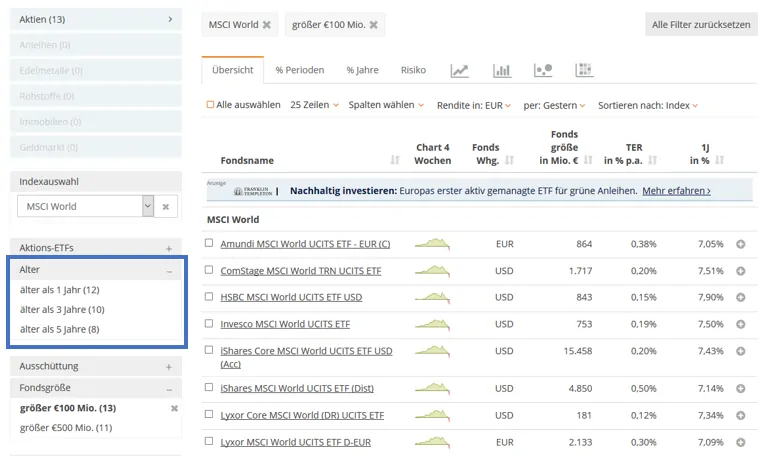Open the Spalten wählen dropdown
769x469 pixels.
coord(386,105)
